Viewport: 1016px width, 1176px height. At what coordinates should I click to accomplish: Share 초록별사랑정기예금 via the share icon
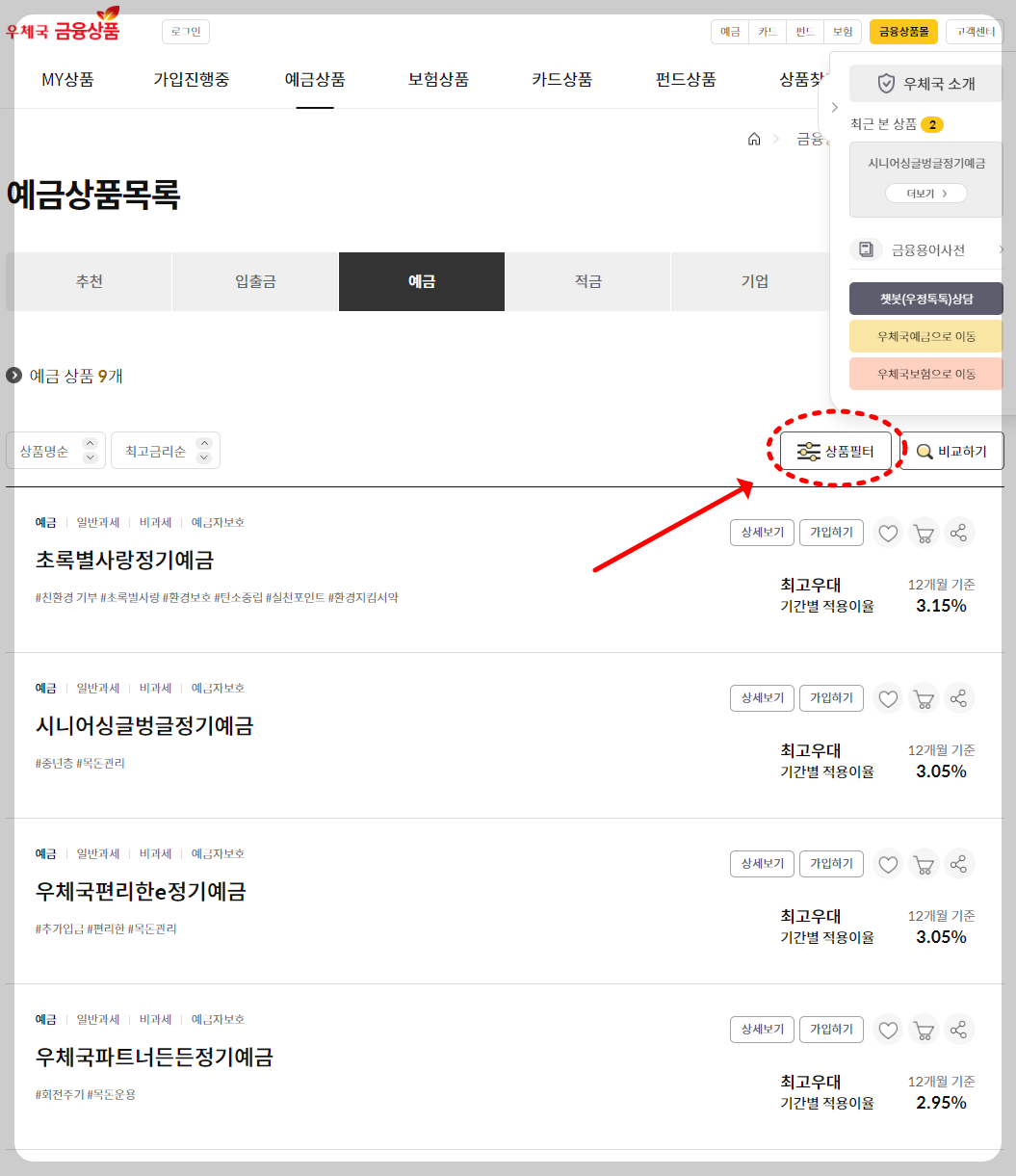(959, 533)
